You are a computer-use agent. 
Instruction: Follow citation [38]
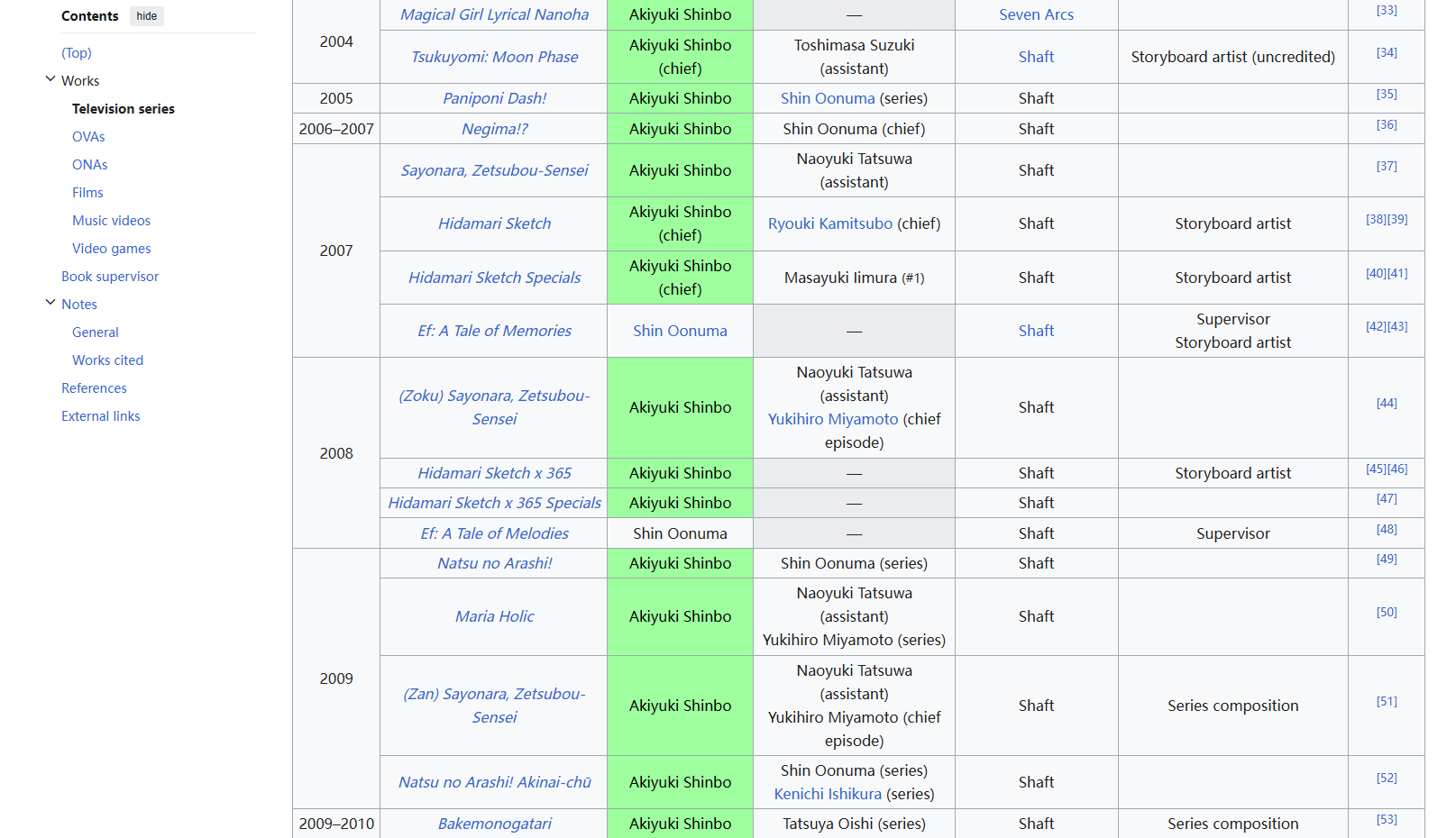click(x=1376, y=219)
